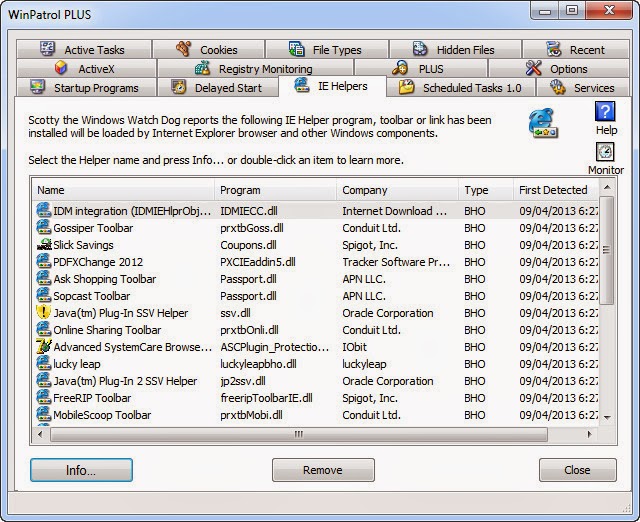Click the Java(tm) Plug-In SSV Helper shield icon

click(44, 313)
